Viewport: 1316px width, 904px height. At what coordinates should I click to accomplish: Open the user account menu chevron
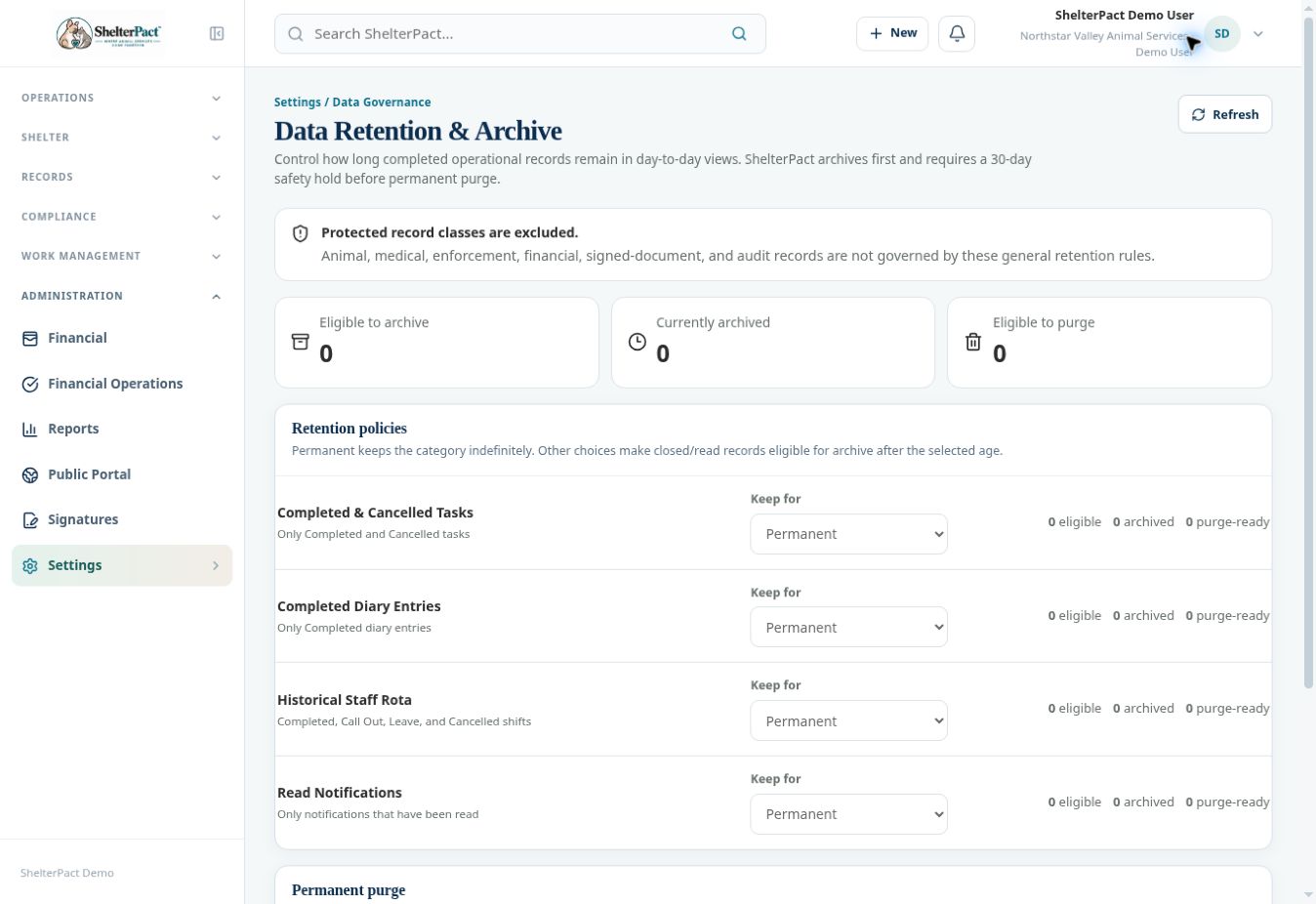1258,34
